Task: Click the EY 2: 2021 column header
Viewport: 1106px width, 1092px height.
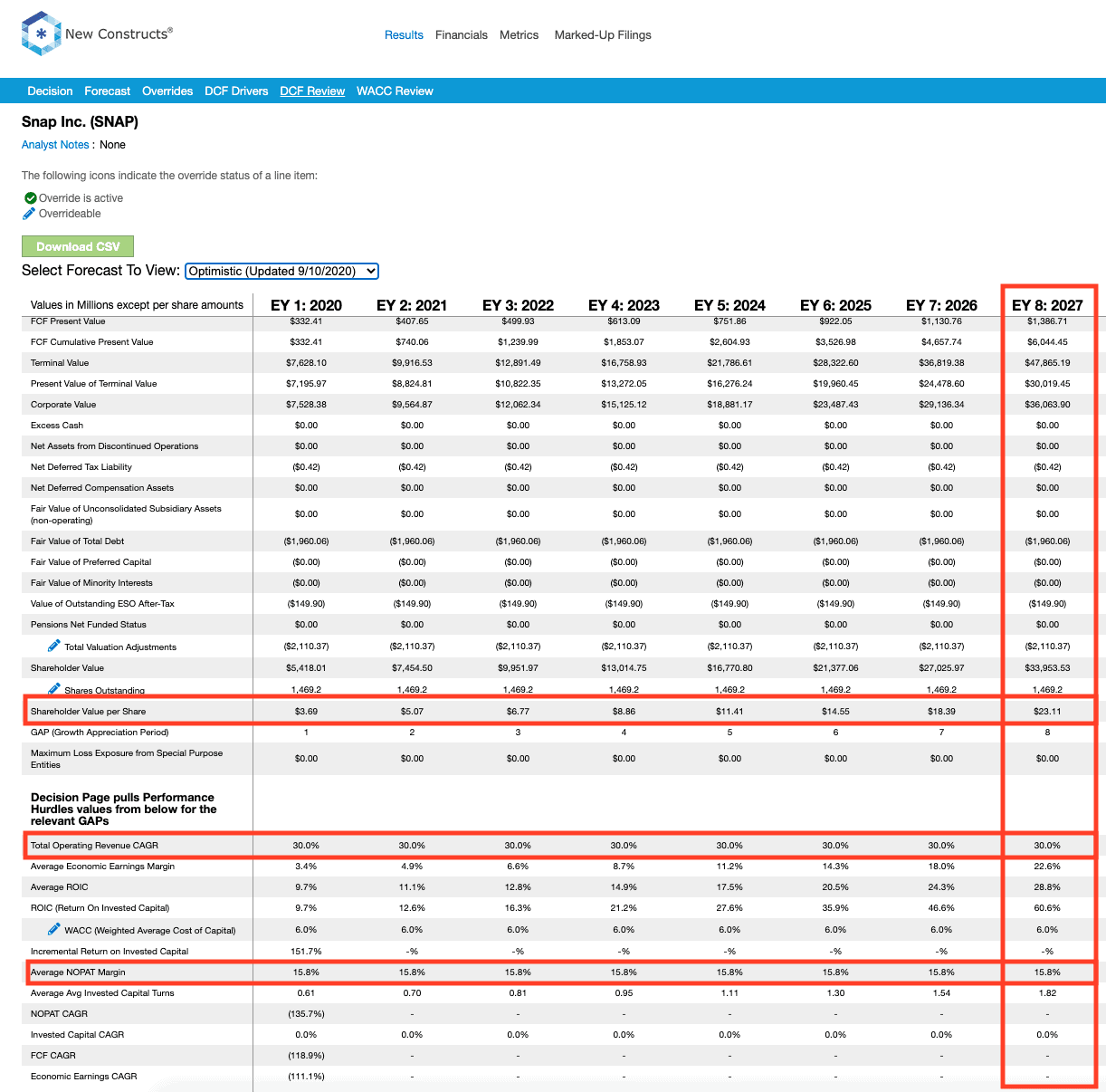Action: point(412,305)
